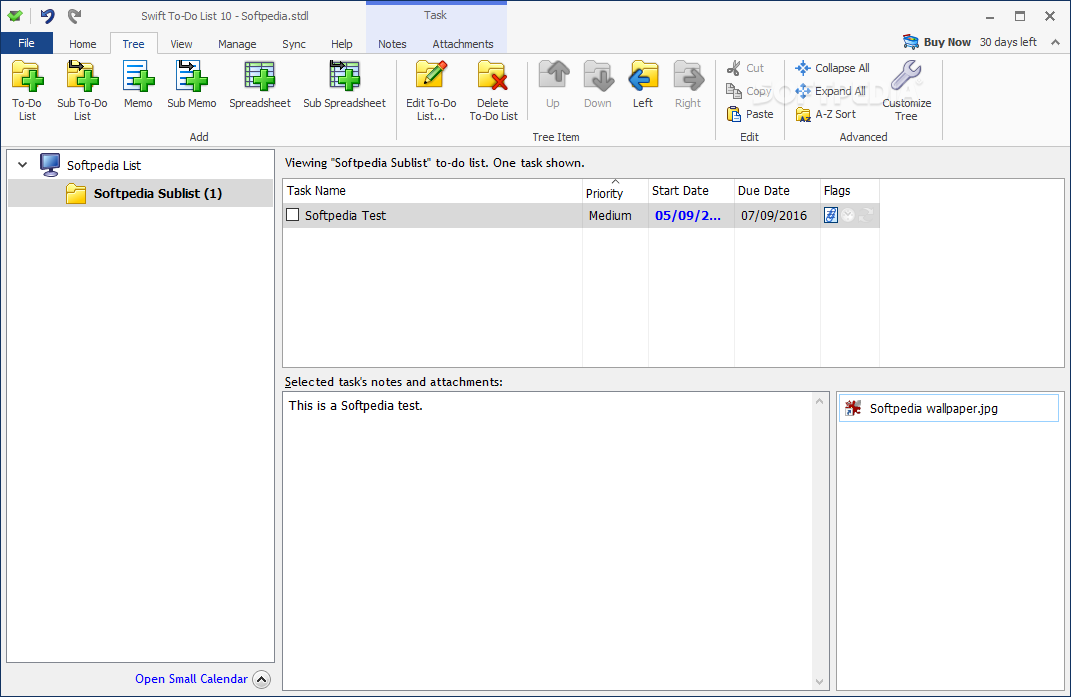Click Buy Now
The width and height of the screenshot is (1071, 697).
[936, 42]
